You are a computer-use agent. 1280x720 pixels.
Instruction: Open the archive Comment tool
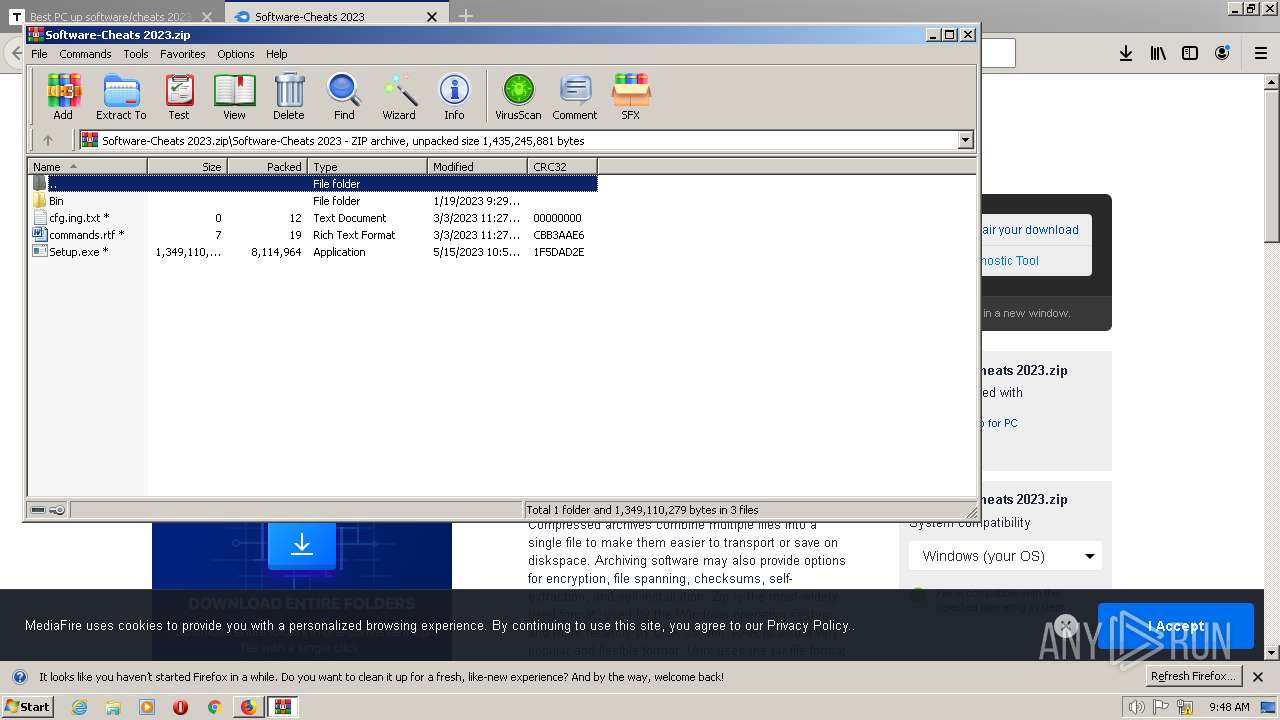(575, 97)
